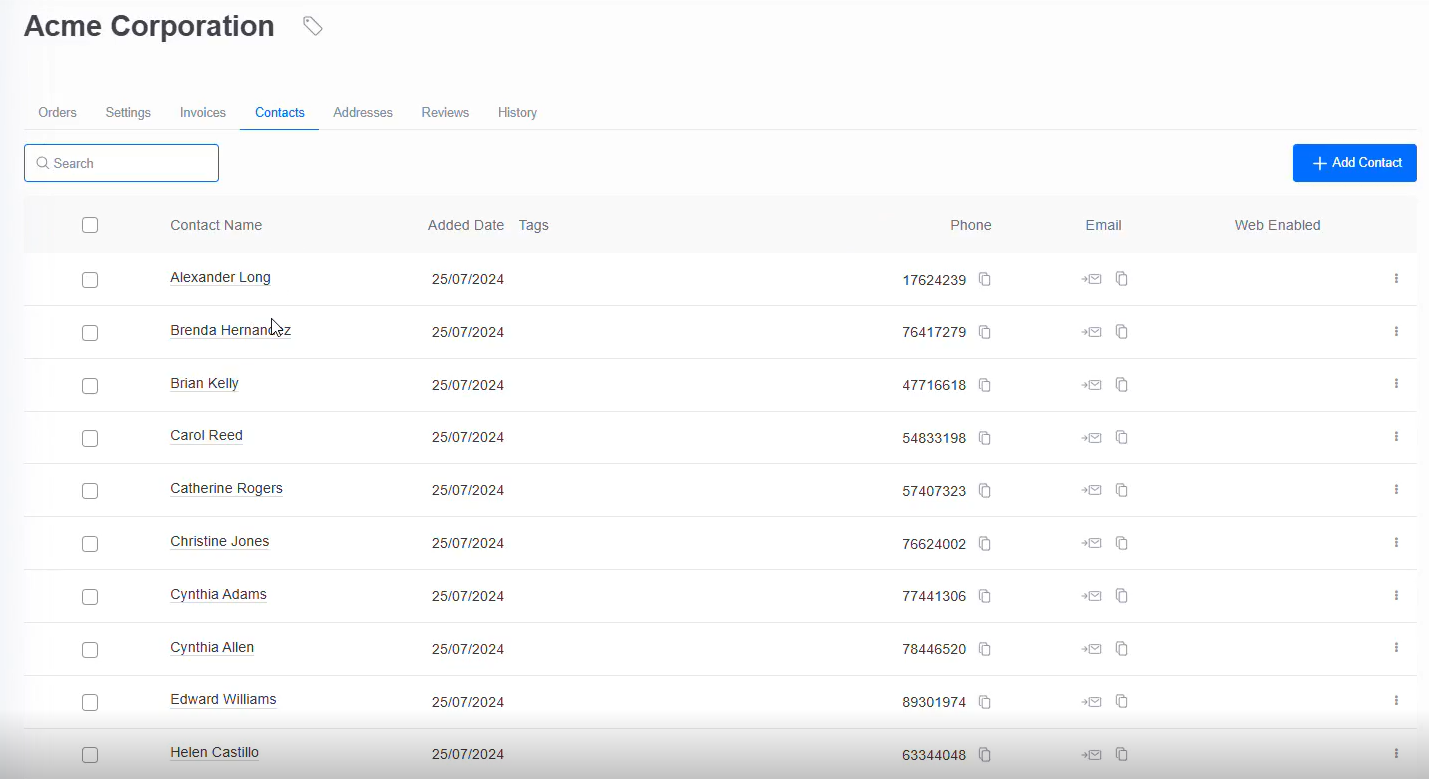Select all contacts via header checkbox
This screenshot has width=1429, height=779.
click(89, 225)
